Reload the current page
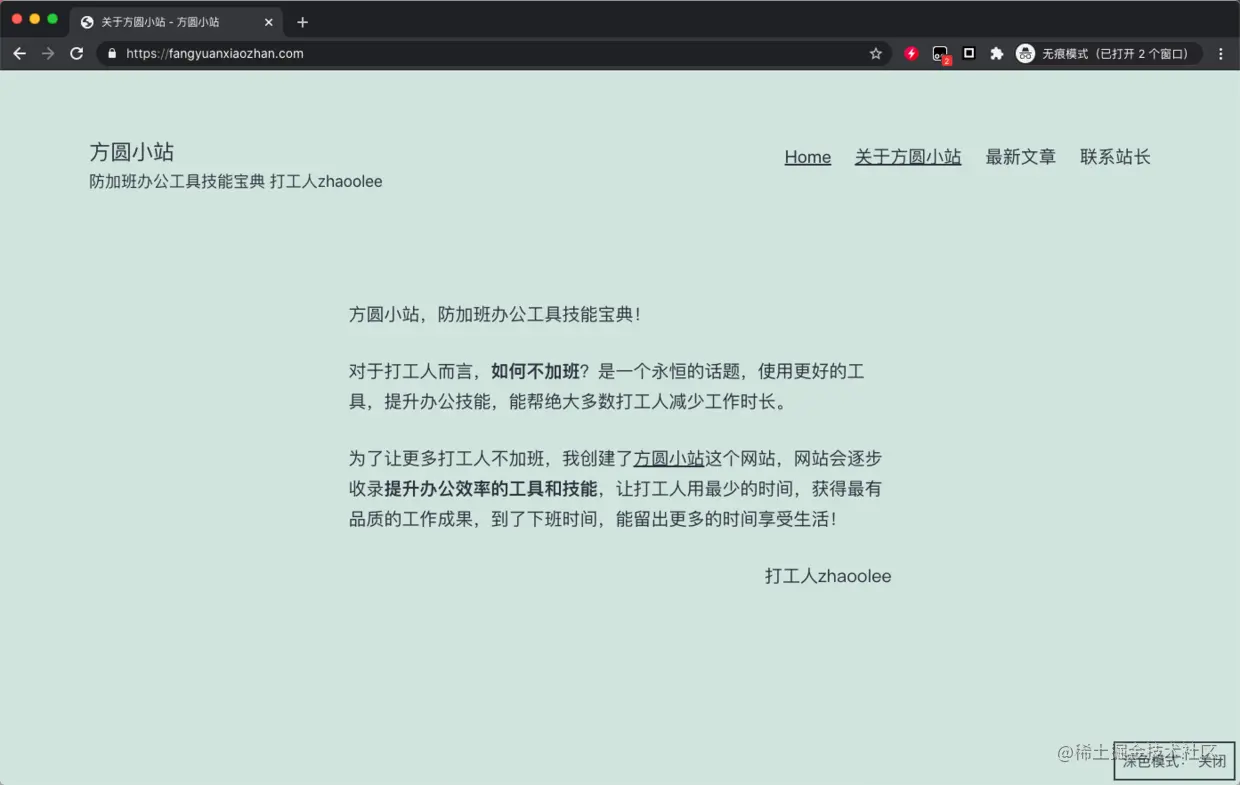 point(76,53)
